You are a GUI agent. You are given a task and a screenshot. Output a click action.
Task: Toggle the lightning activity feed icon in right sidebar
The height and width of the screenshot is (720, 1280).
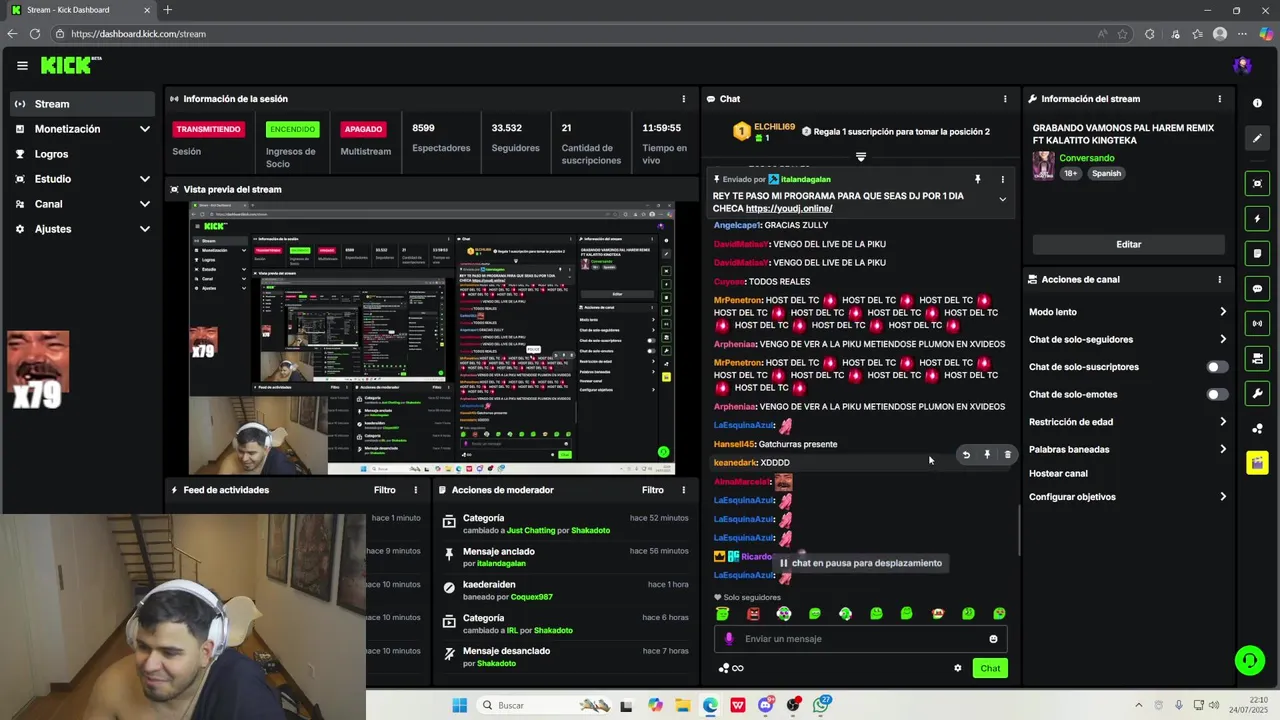click(x=1257, y=218)
